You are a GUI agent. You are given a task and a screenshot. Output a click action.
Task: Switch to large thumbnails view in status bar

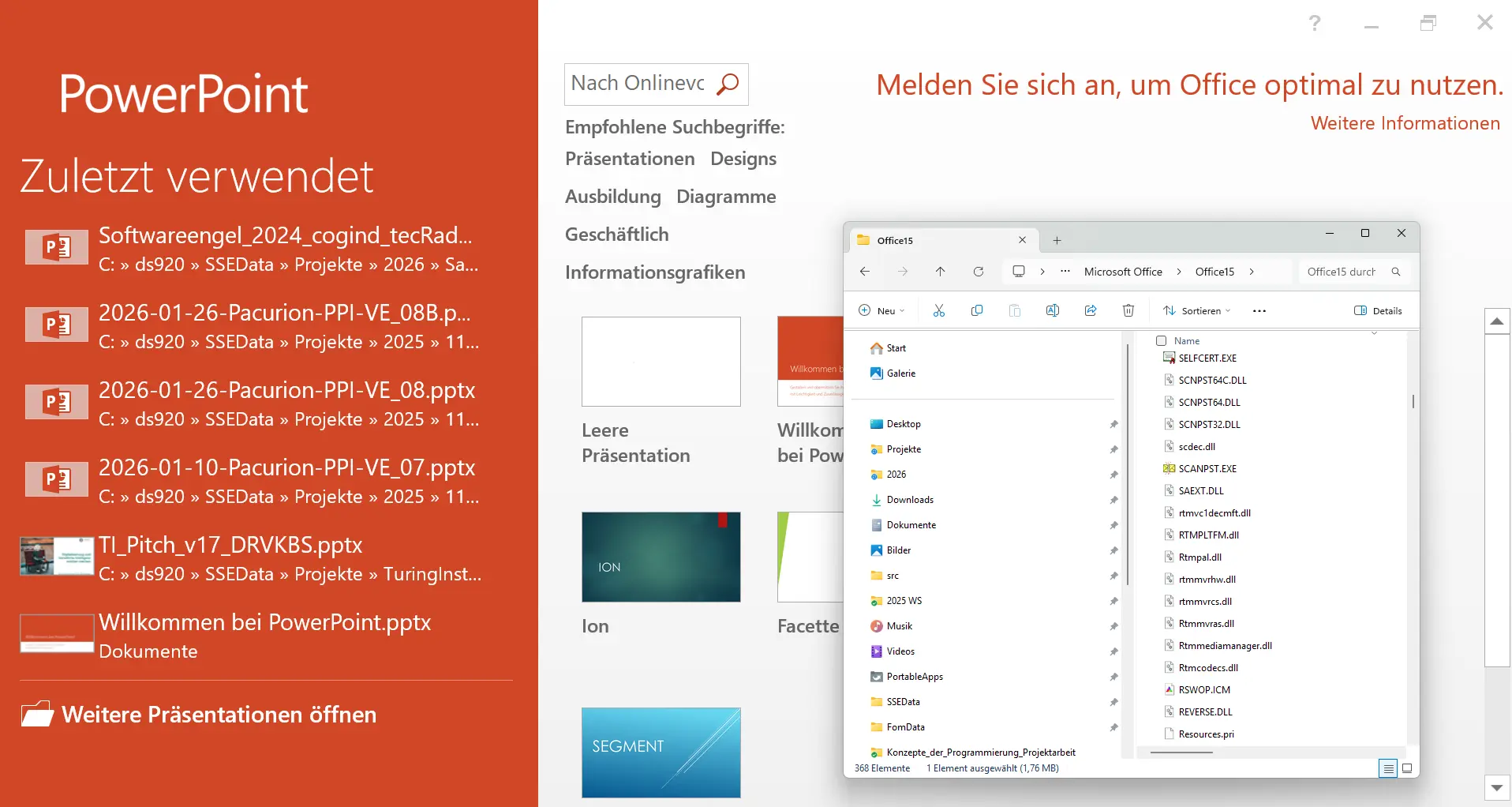1407,768
